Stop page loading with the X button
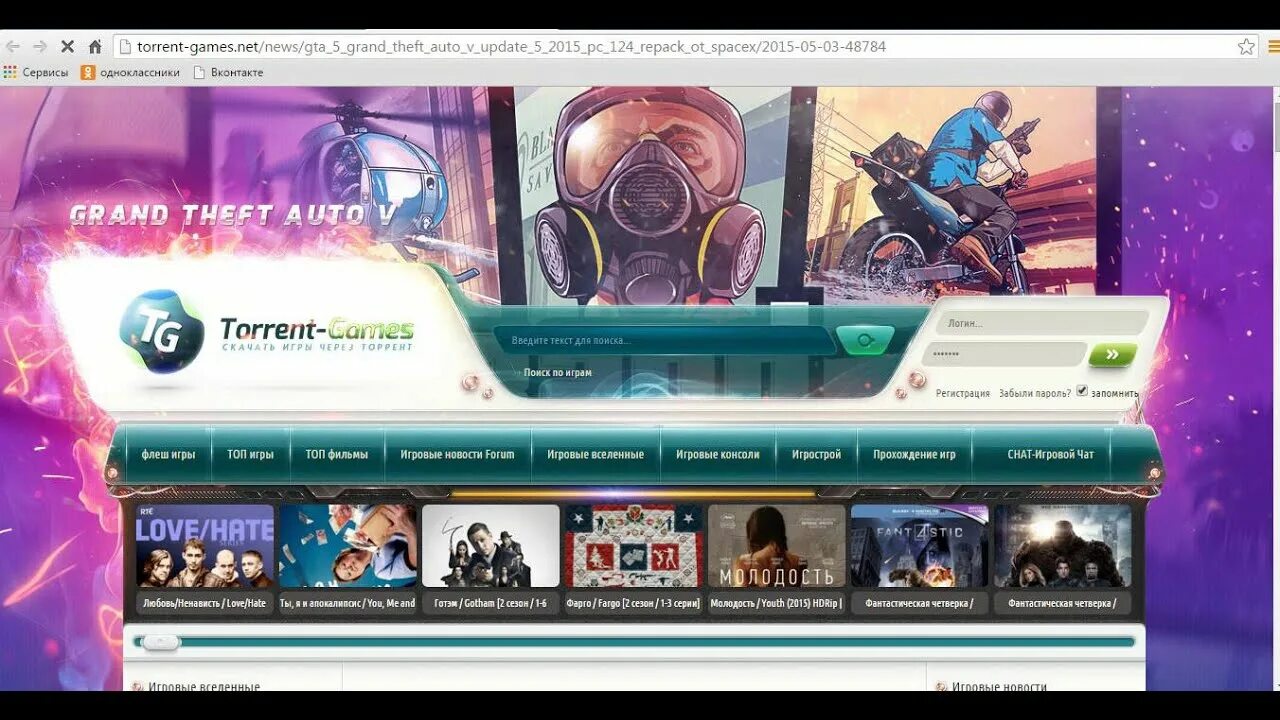This screenshot has height=720, width=1280. pyautogui.click(x=68, y=46)
